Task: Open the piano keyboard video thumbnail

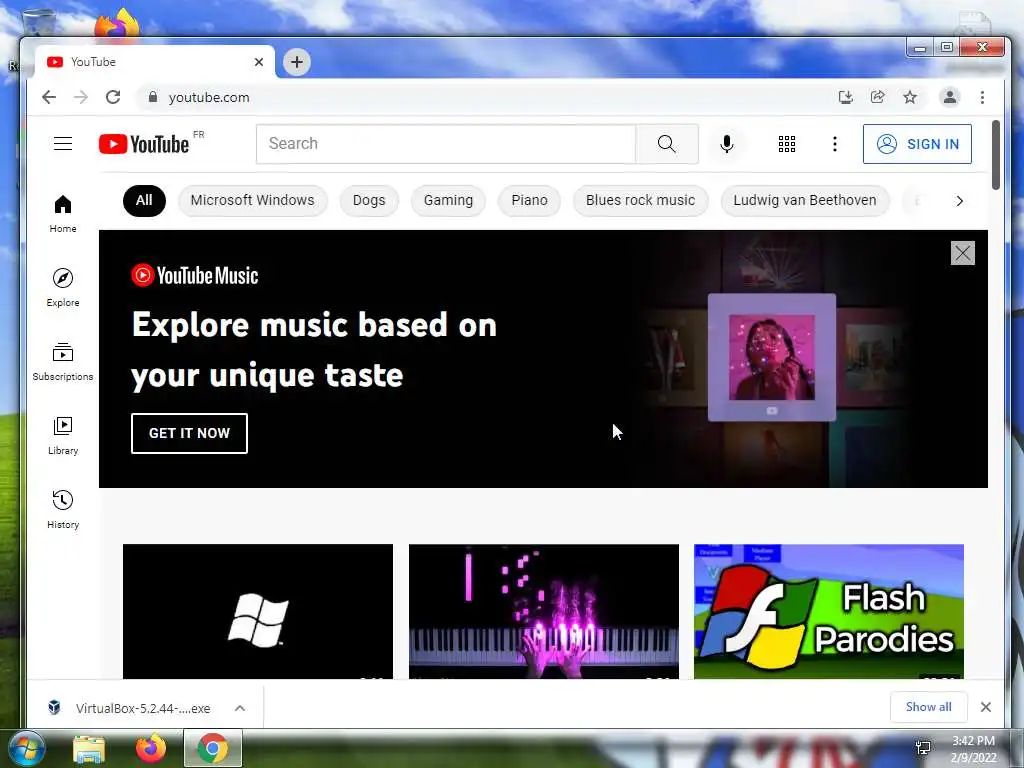Action: (543, 612)
